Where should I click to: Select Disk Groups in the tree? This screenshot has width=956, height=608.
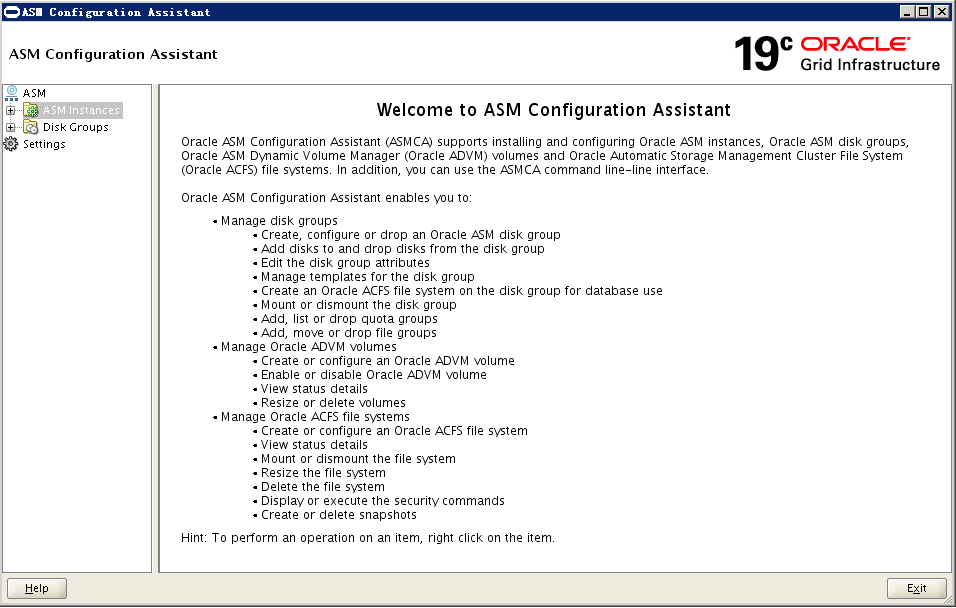pyautogui.click(x=76, y=127)
